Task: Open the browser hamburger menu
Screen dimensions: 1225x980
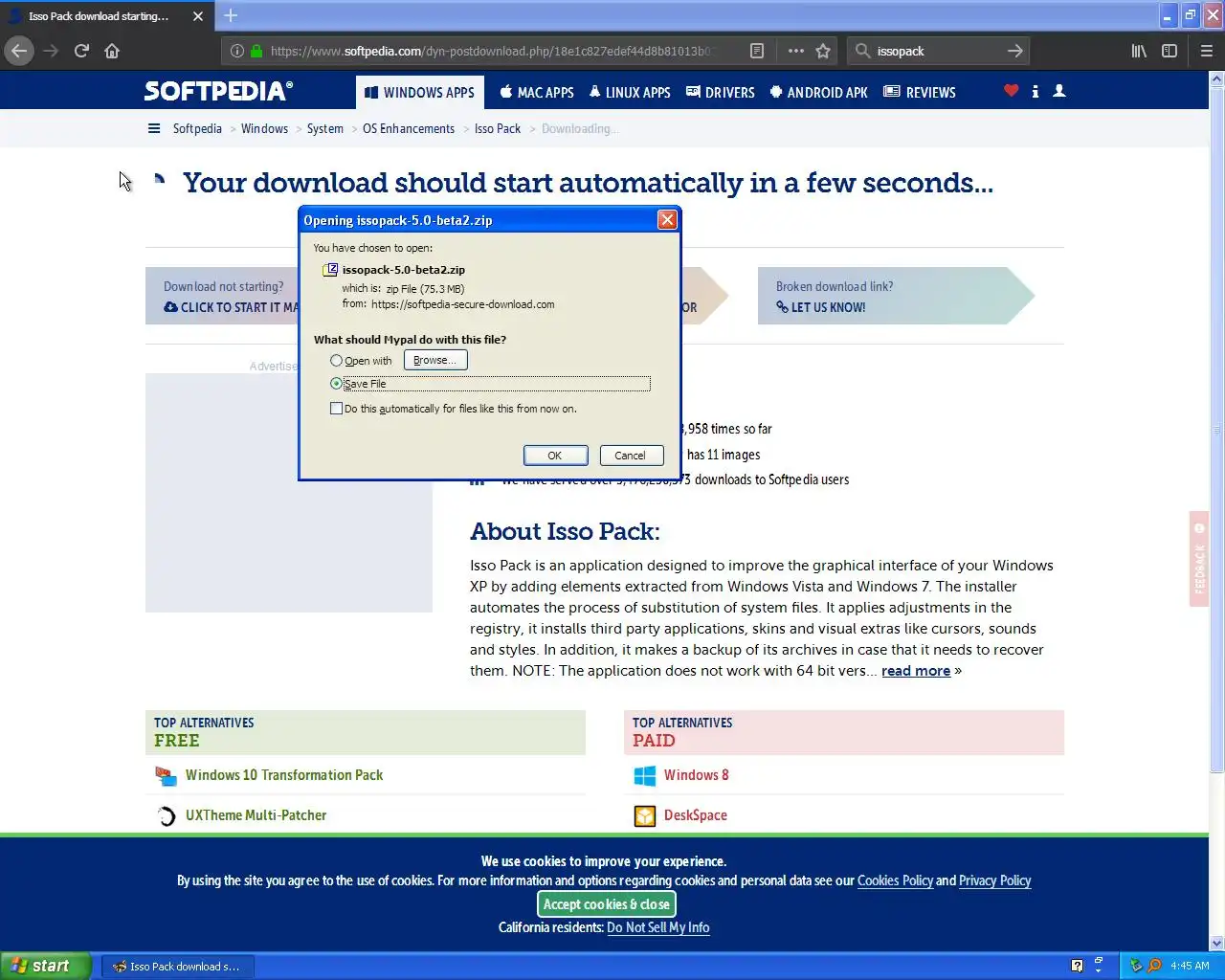Action: pos(1207,51)
